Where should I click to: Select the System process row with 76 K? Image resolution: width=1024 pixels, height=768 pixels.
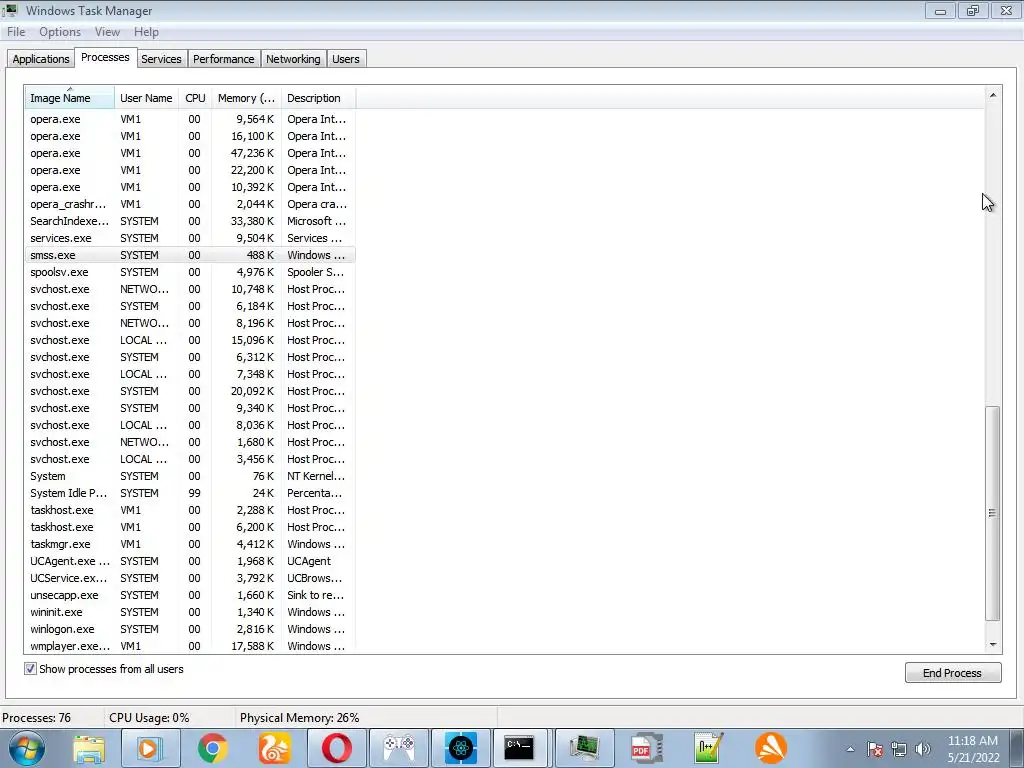tap(190, 476)
